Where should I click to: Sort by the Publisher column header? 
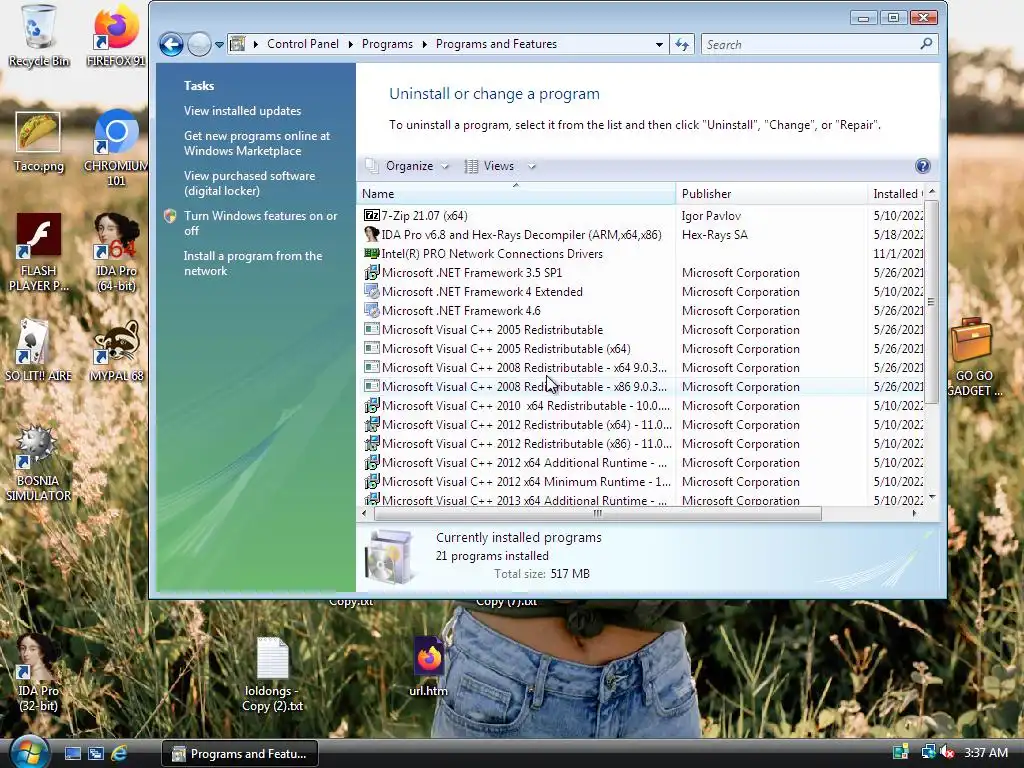771,194
